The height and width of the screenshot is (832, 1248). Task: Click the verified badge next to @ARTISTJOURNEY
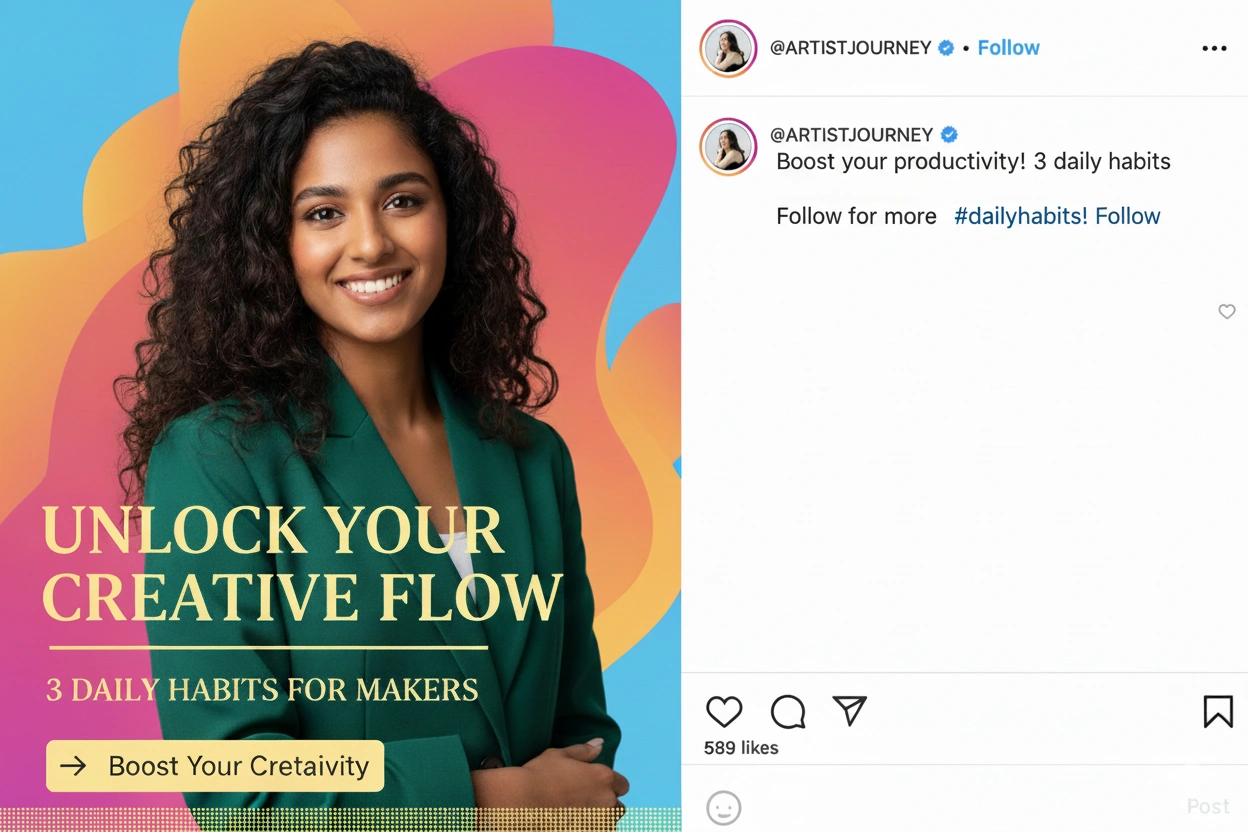click(x=944, y=47)
